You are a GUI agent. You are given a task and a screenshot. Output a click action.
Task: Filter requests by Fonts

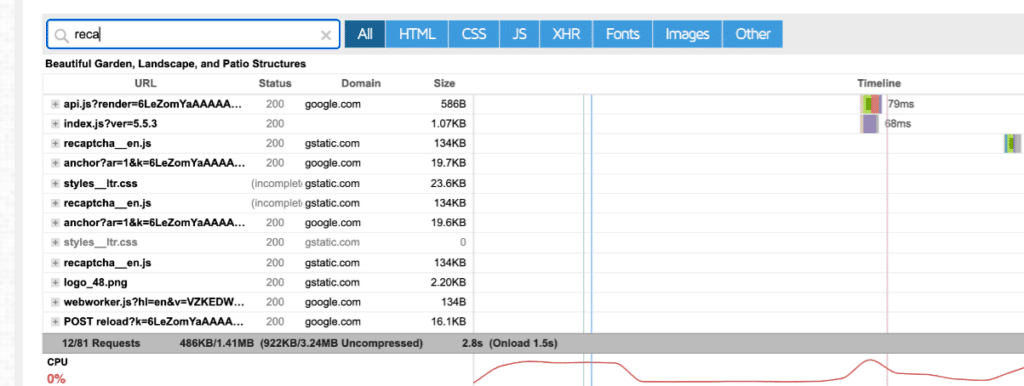(x=622, y=34)
